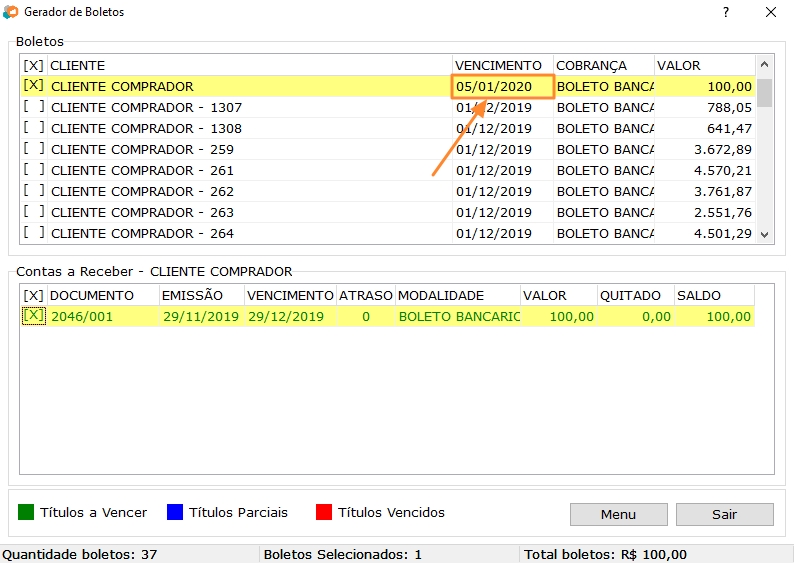
Task: Check the boleto for CLIENTE COMPRADOR - 261
Action: coord(33,170)
